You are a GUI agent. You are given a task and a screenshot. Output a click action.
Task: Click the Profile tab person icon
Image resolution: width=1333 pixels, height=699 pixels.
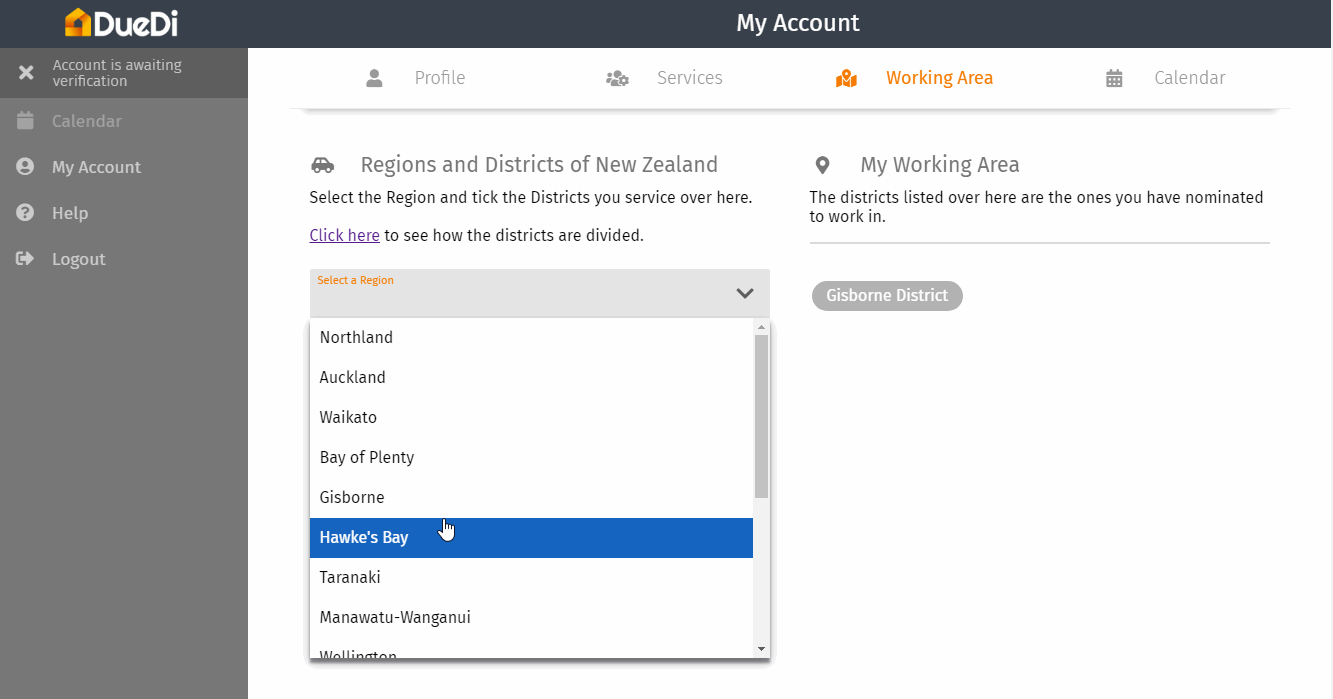click(x=375, y=78)
